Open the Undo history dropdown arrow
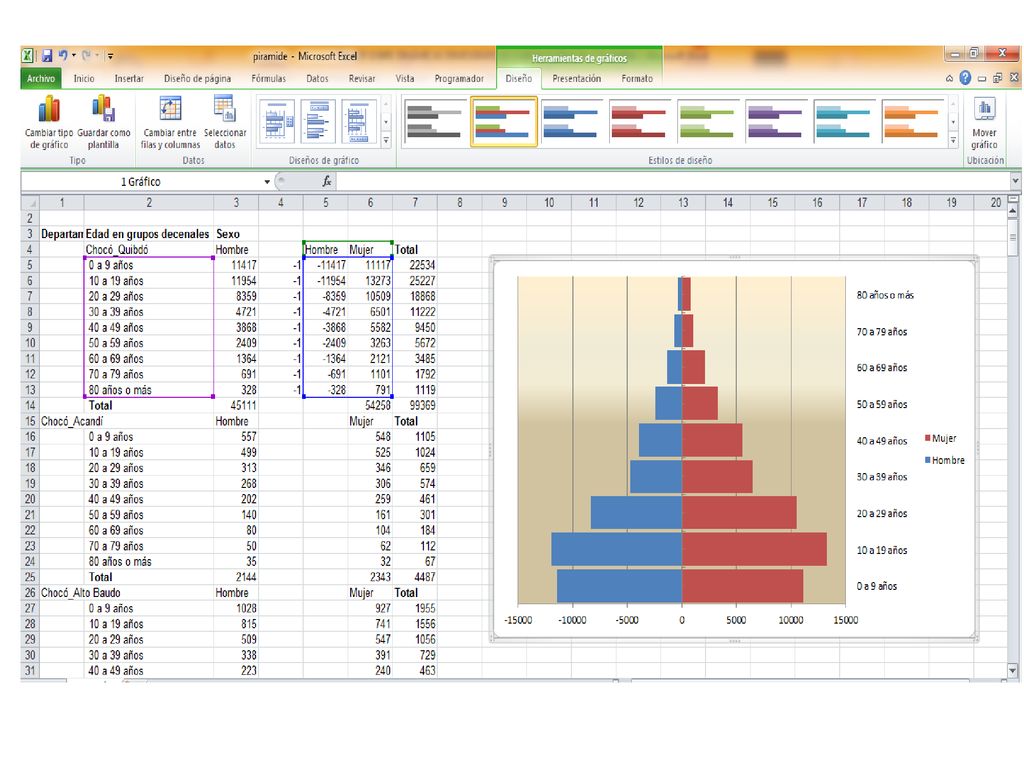1024x768 pixels. pyautogui.click(x=74, y=56)
